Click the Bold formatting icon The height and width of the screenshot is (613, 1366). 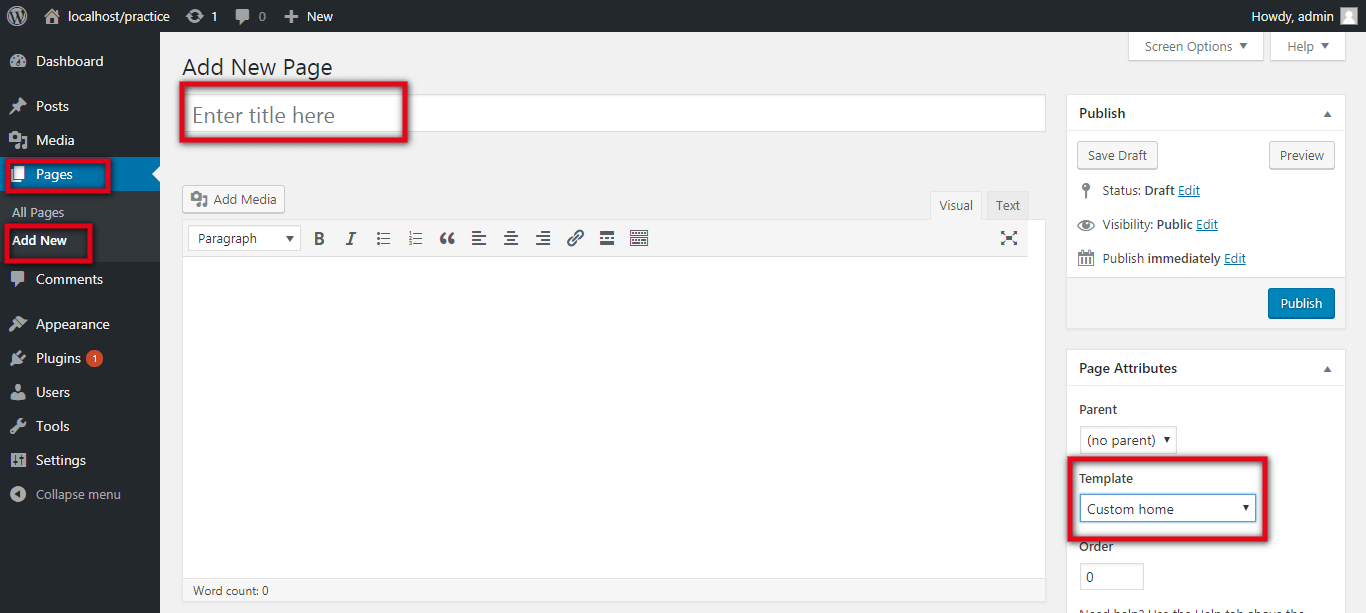tap(319, 239)
